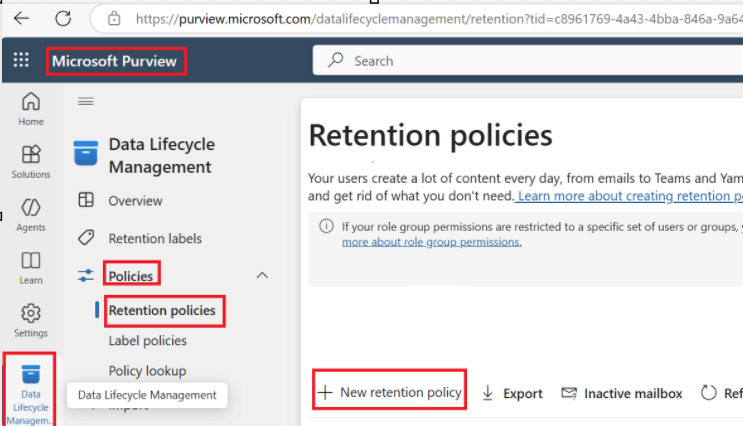Select Data Lifecycle Management rail icon
The image size is (743, 426).
[30, 393]
